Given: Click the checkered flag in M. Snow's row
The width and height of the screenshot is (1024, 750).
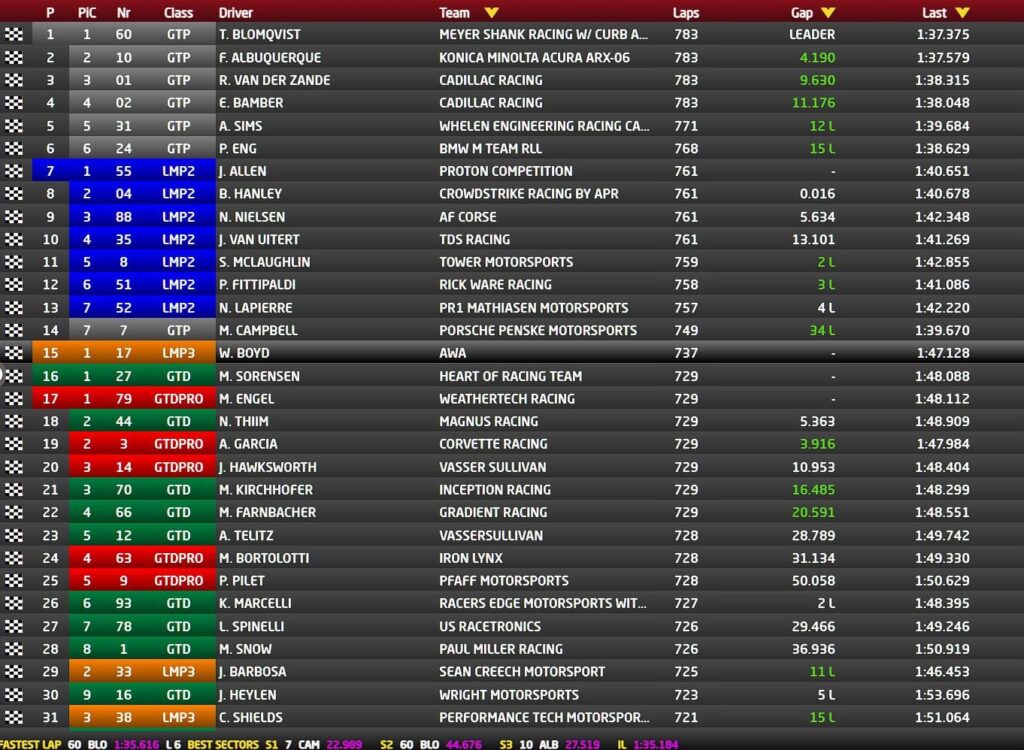Looking at the screenshot, I should click(x=14, y=649).
